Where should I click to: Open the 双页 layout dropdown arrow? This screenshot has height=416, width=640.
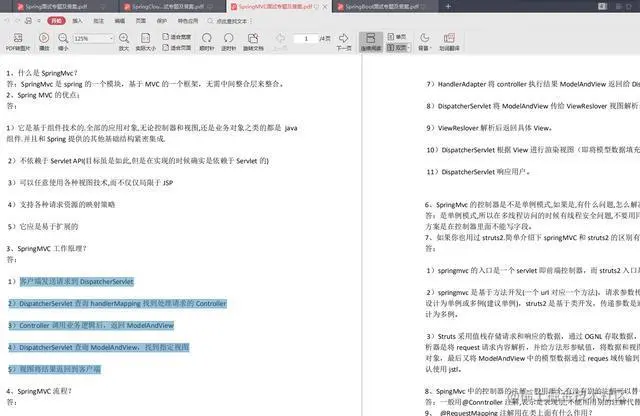[x=409, y=48]
